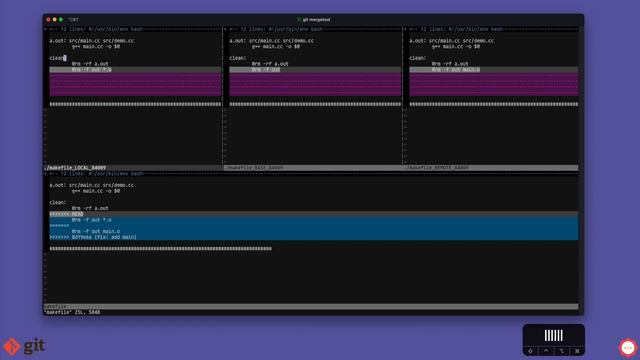
Task: Place cursor on "clean:" in merged pane
Action: (x=58, y=202)
